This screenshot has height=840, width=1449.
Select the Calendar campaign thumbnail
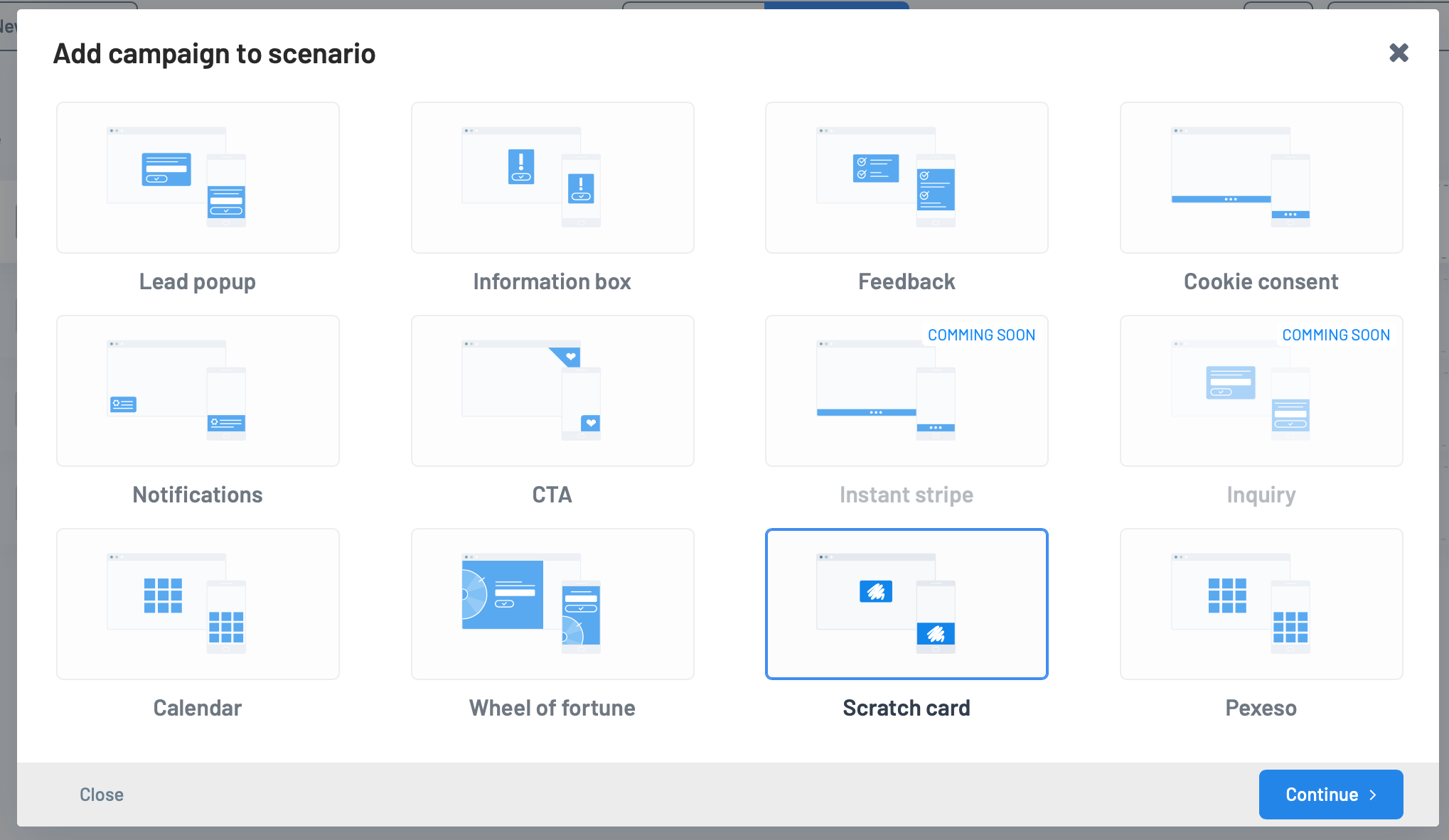coord(198,604)
